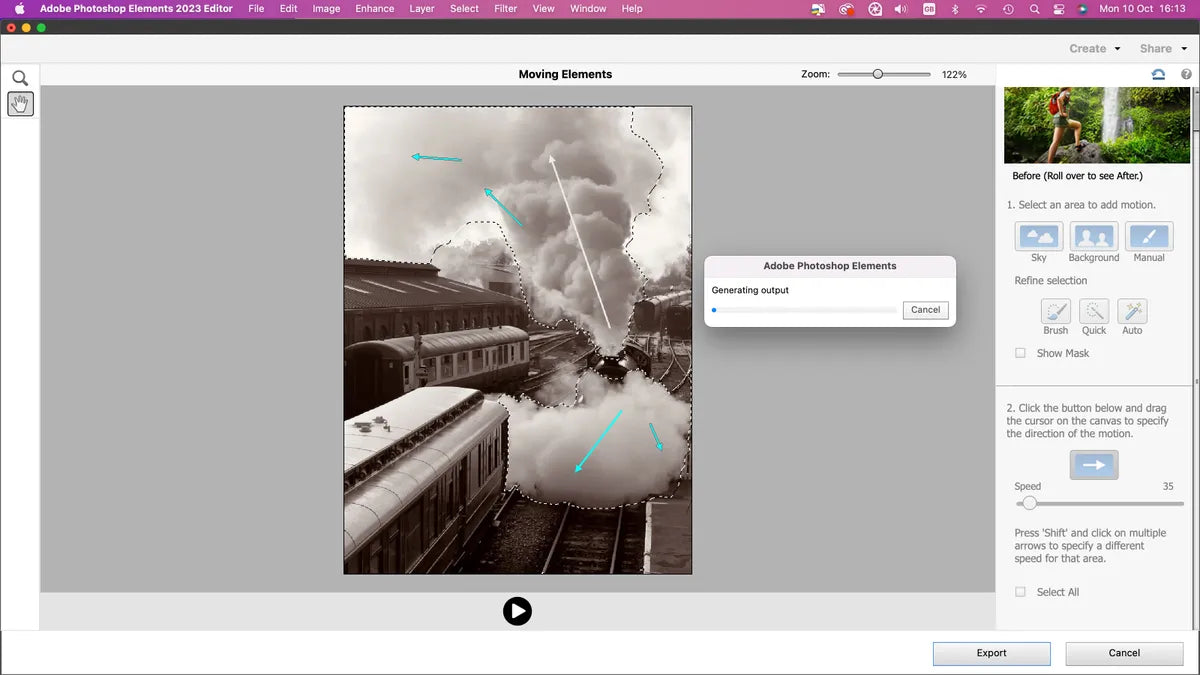Select the Zoom magnifier tool
Image resolution: width=1200 pixels, height=675 pixels.
tap(20, 78)
